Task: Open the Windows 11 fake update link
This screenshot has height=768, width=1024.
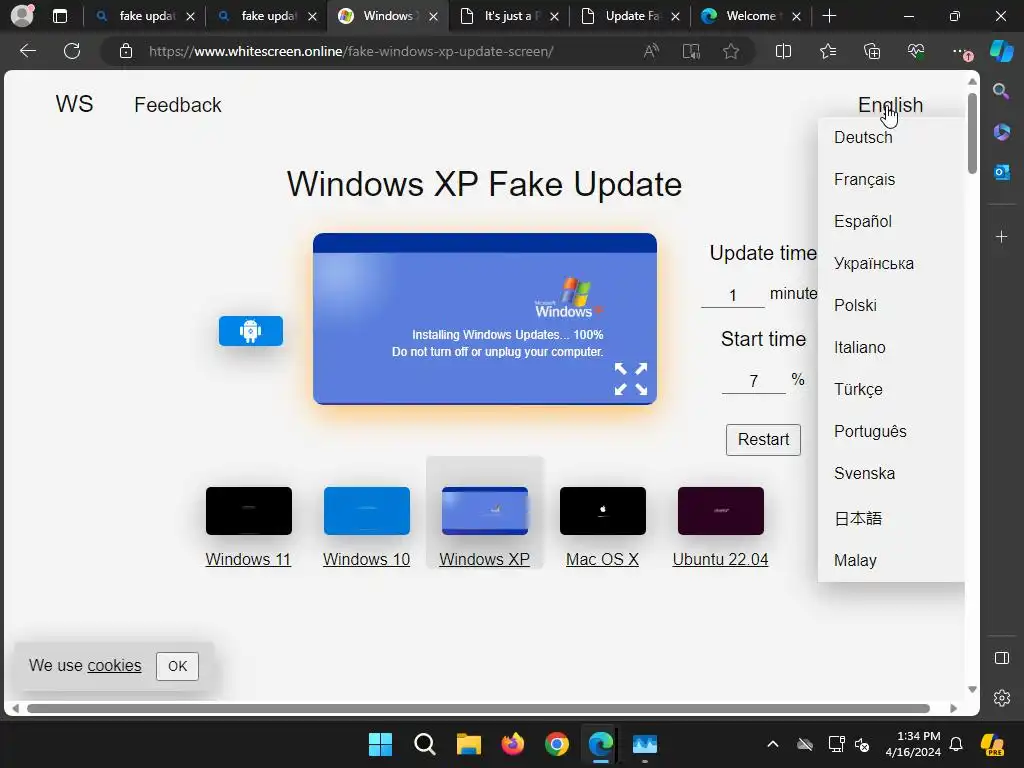Action: (248, 559)
